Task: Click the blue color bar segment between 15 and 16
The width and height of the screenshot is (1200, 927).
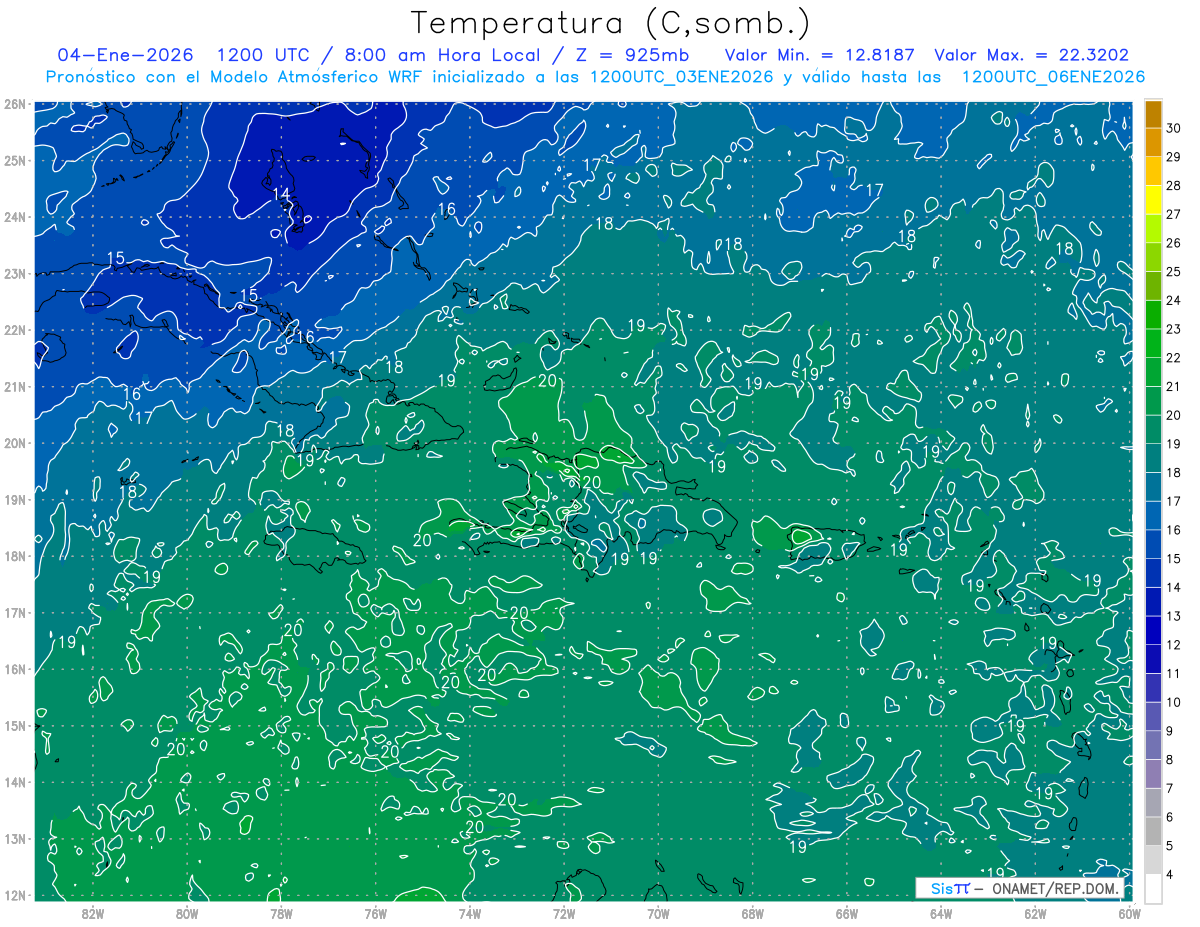Action: click(x=1153, y=544)
